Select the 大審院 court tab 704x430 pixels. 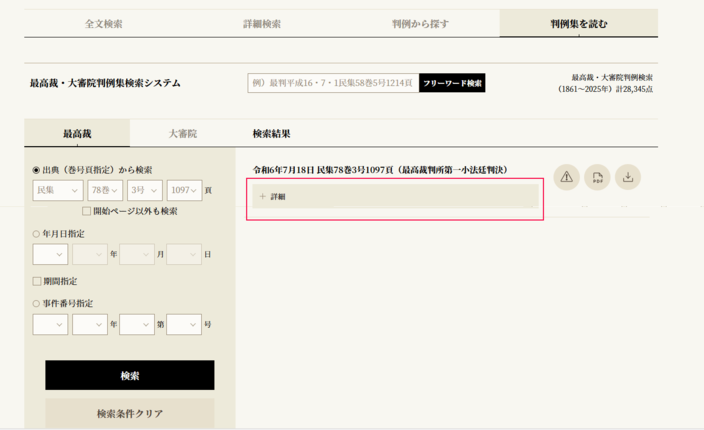tap(182, 133)
